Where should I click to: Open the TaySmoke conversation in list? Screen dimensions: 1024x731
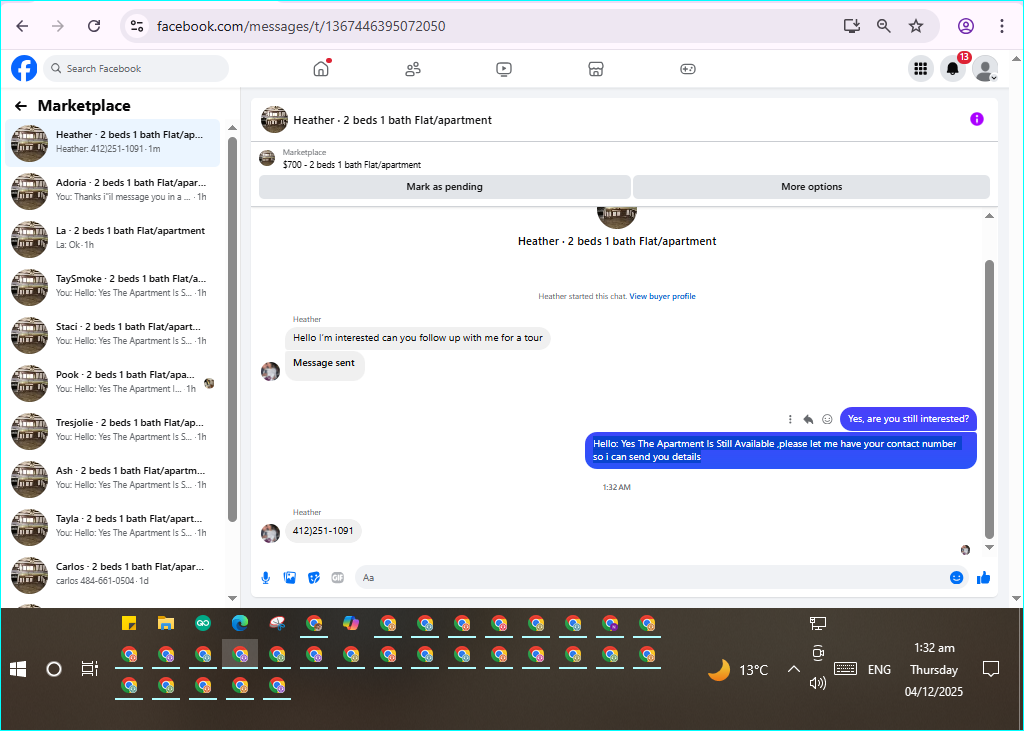pos(112,287)
